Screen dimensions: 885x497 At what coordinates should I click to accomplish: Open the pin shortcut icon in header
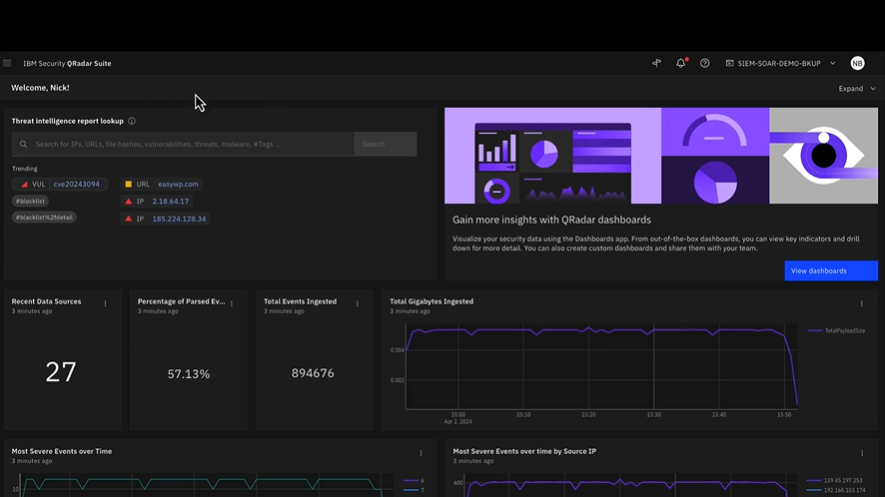(x=656, y=63)
